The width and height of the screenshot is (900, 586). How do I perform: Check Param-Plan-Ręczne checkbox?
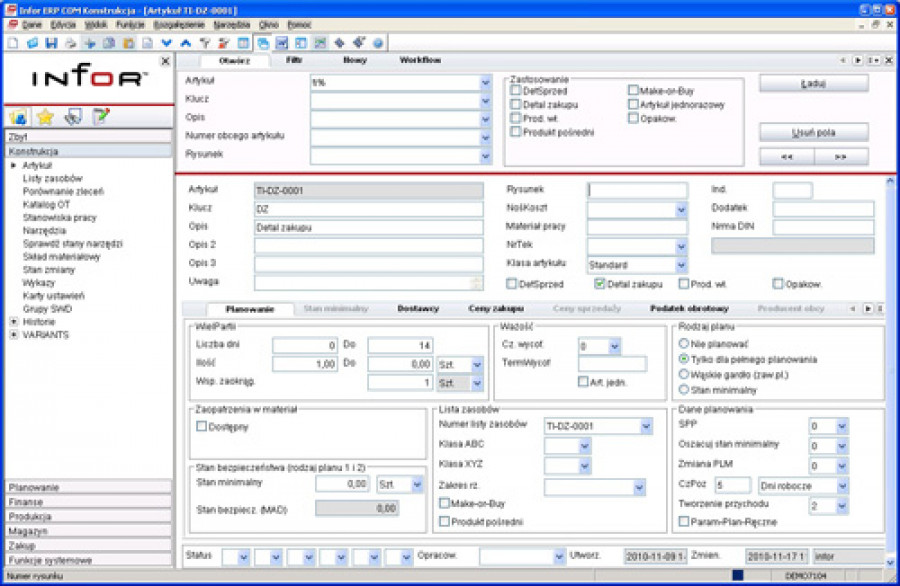click(684, 521)
